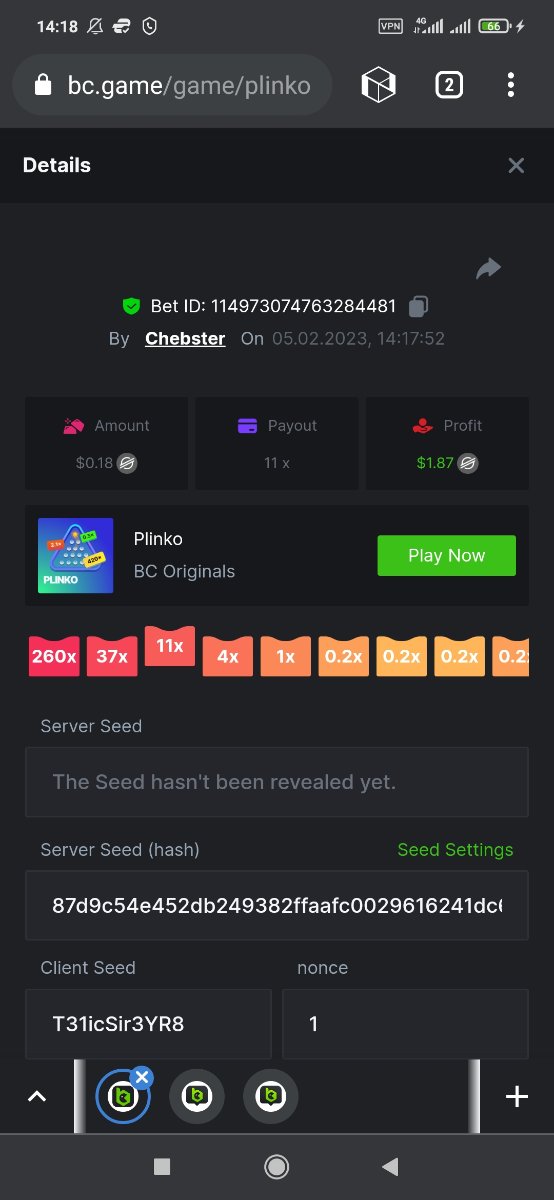Tap the Plinko game thumbnail
554x1200 pixels.
tap(76, 556)
